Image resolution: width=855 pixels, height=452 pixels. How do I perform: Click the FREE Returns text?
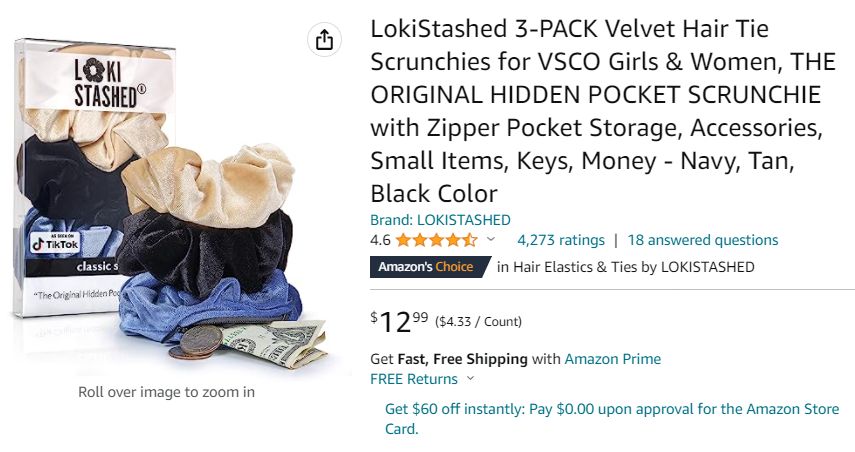pyautogui.click(x=414, y=379)
